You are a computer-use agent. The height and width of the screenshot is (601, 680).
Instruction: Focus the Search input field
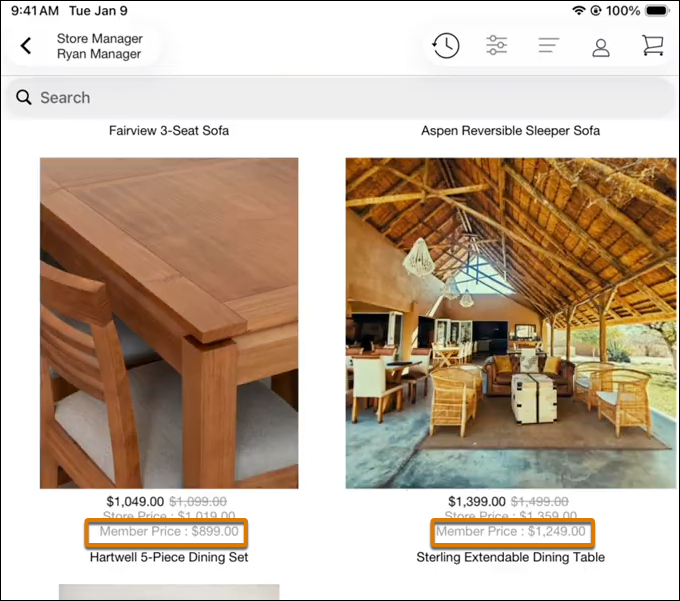click(x=340, y=98)
